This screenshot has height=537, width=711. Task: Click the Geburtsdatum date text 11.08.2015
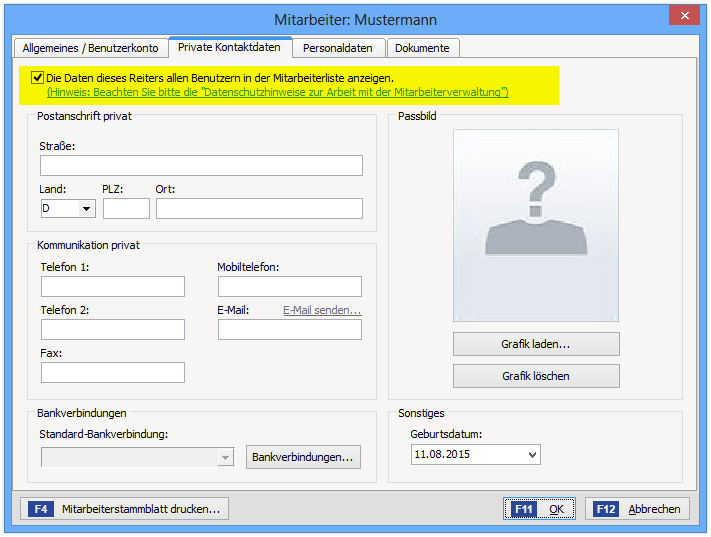click(x=442, y=454)
